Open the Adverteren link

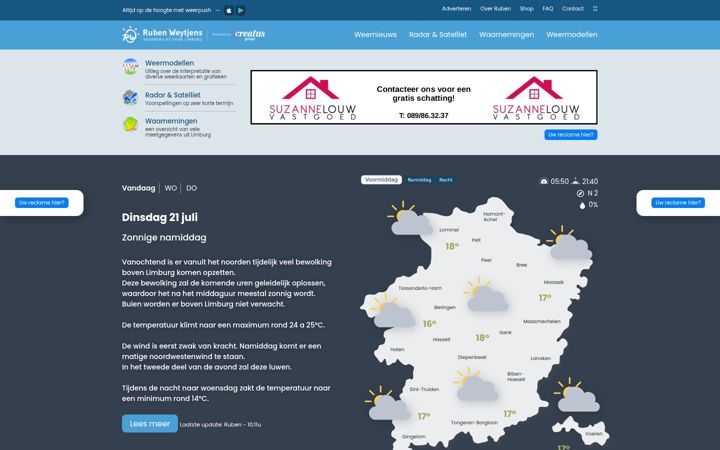point(456,9)
